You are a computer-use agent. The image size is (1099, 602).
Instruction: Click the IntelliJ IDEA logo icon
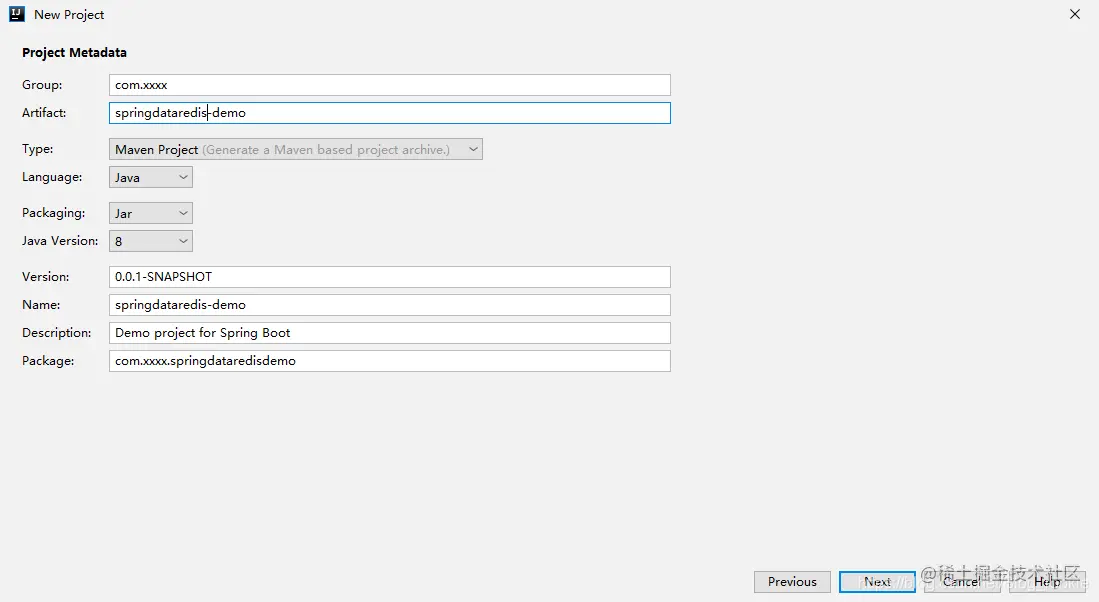(17, 14)
